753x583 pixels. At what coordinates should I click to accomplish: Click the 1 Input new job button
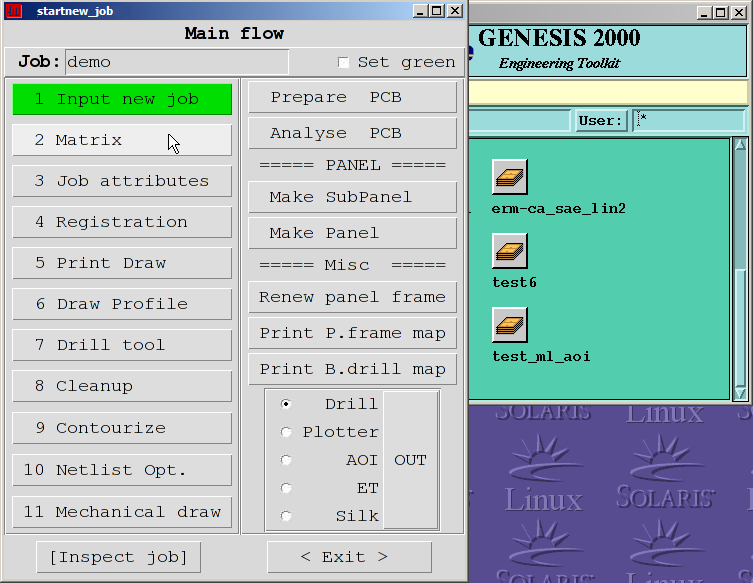122,99
